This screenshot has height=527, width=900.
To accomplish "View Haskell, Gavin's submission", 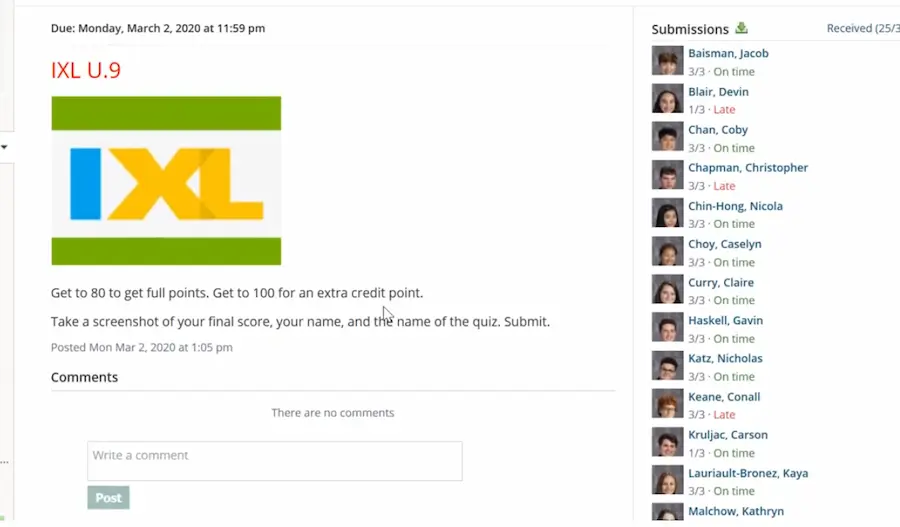I will pyautogui.click(x=725, y=321).
